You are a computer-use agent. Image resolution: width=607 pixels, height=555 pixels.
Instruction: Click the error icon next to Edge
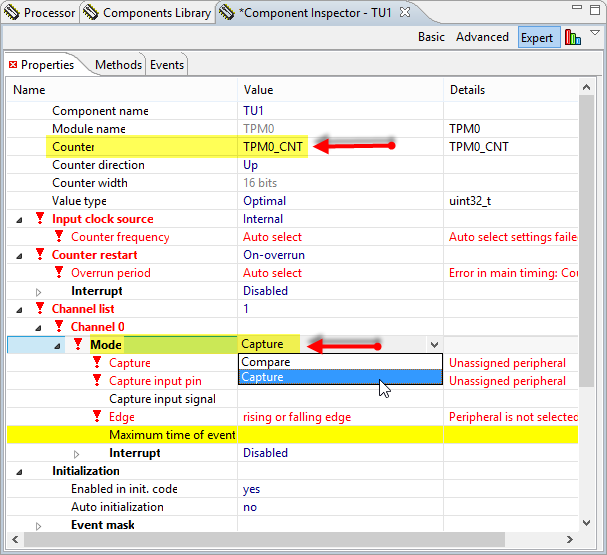click(x=97, y=417)
